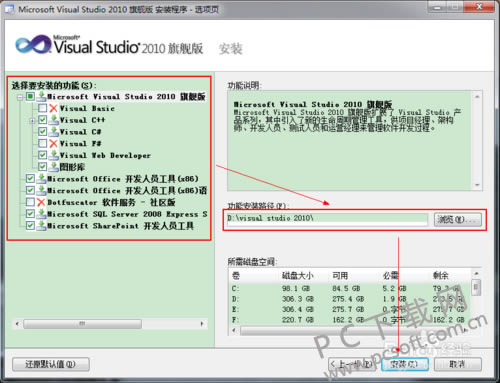Click feature tree horizontal scrollbar thumb
500x383 pixels.
pyautogui.click(x=82, y=324)
